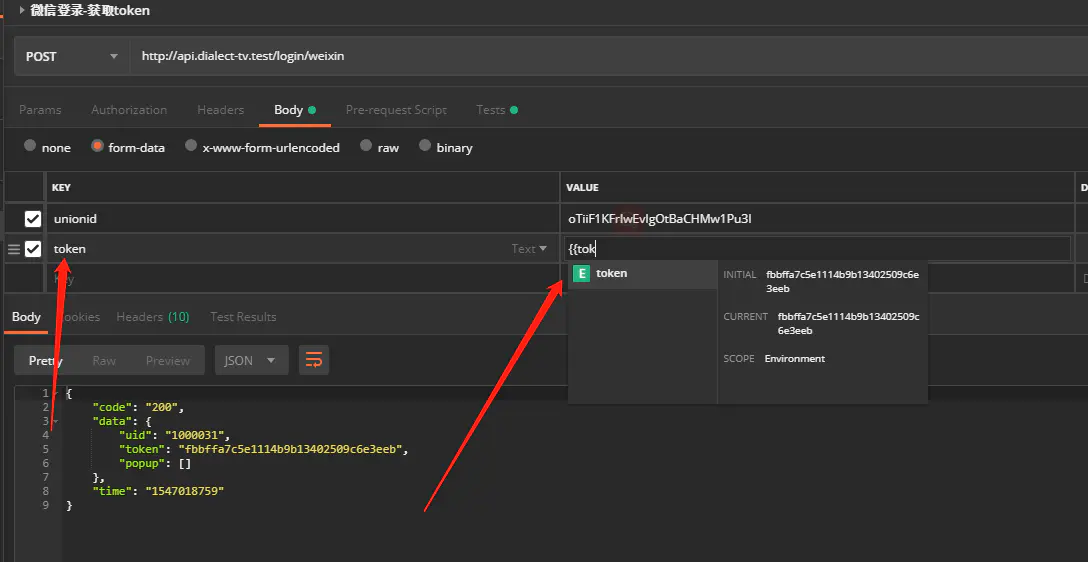Open the response Headers (10) tab

(x=153, y=316)
